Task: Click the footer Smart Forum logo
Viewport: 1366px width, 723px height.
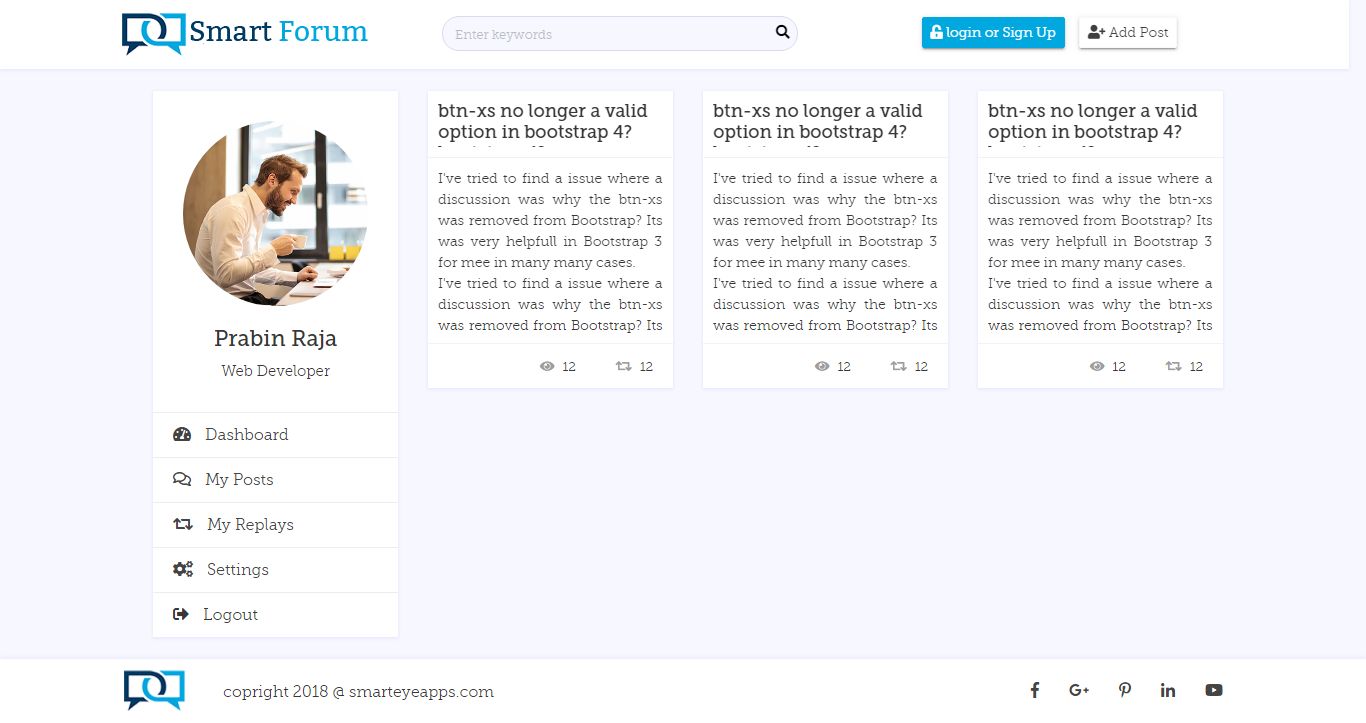Action: coord(154,690)
